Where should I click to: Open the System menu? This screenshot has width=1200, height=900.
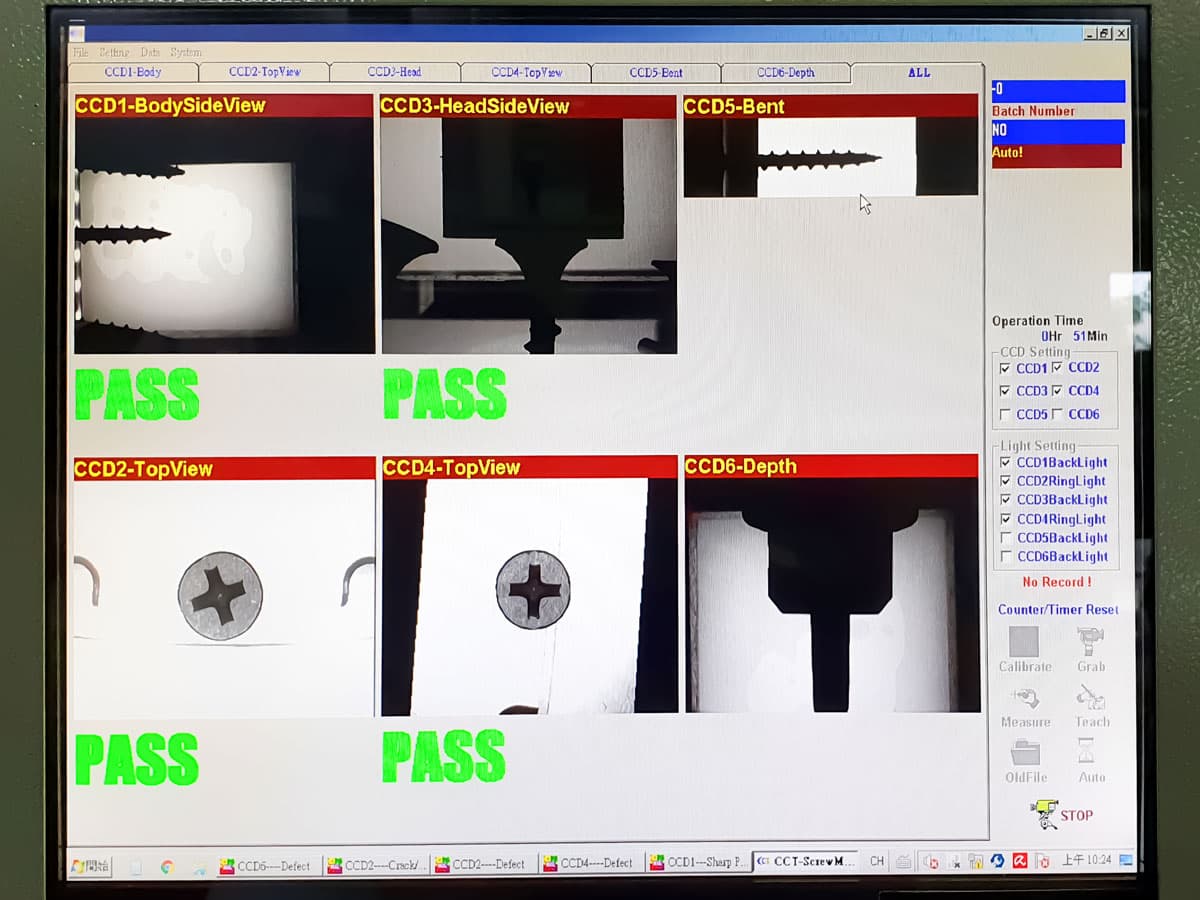[185, 52]
